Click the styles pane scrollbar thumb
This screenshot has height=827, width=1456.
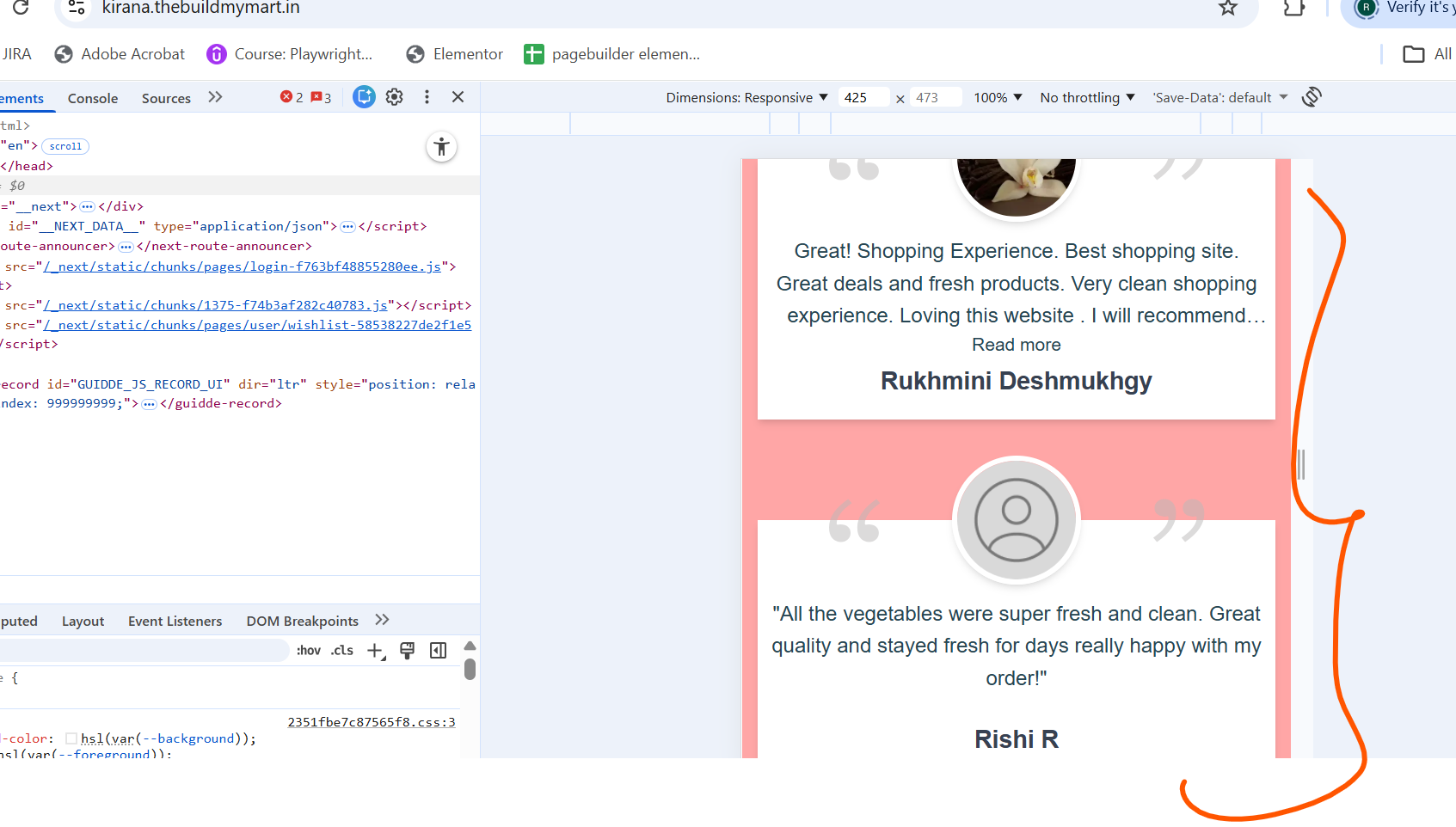(470, 669)
